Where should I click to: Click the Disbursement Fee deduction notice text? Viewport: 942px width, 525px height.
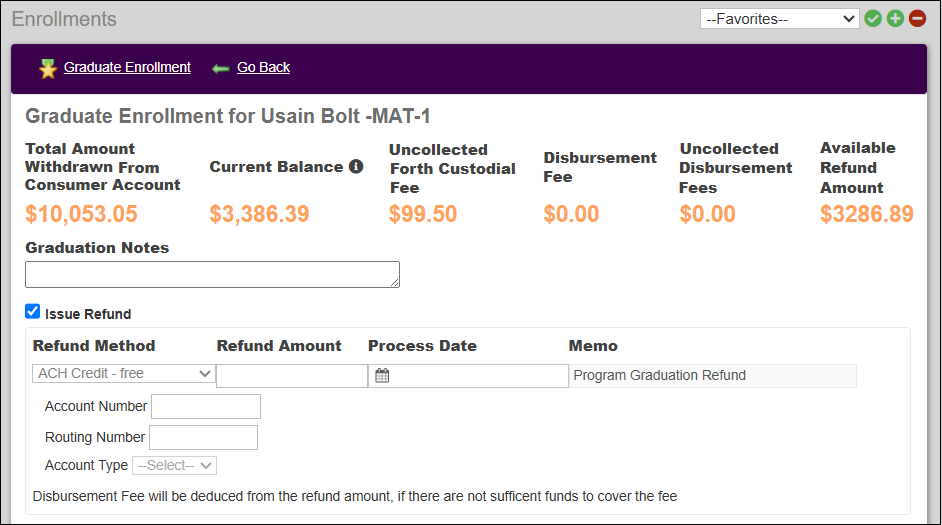[355, 496]
